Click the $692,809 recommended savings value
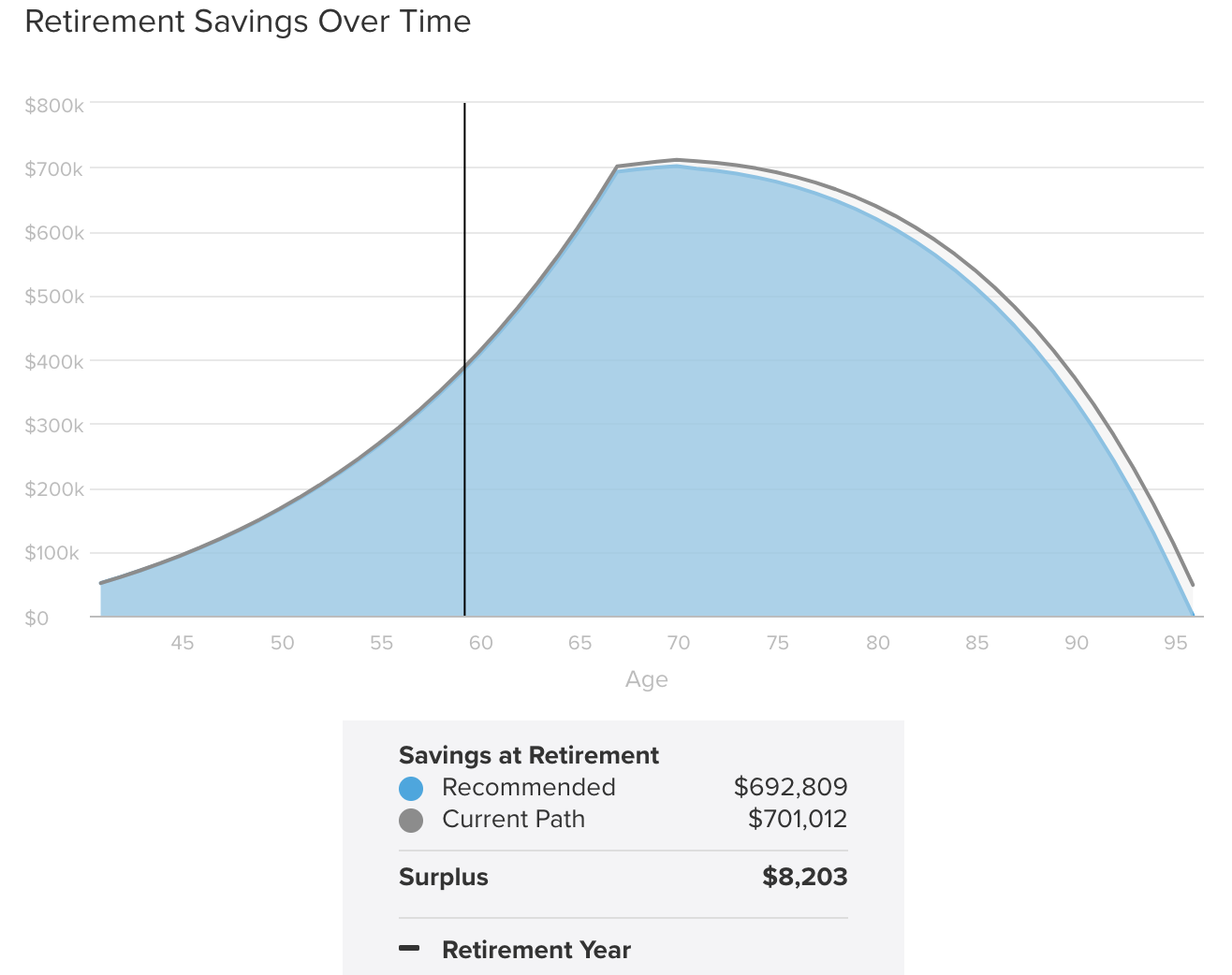This screenshot has width=1232, height=975. (x=791, y=787)
